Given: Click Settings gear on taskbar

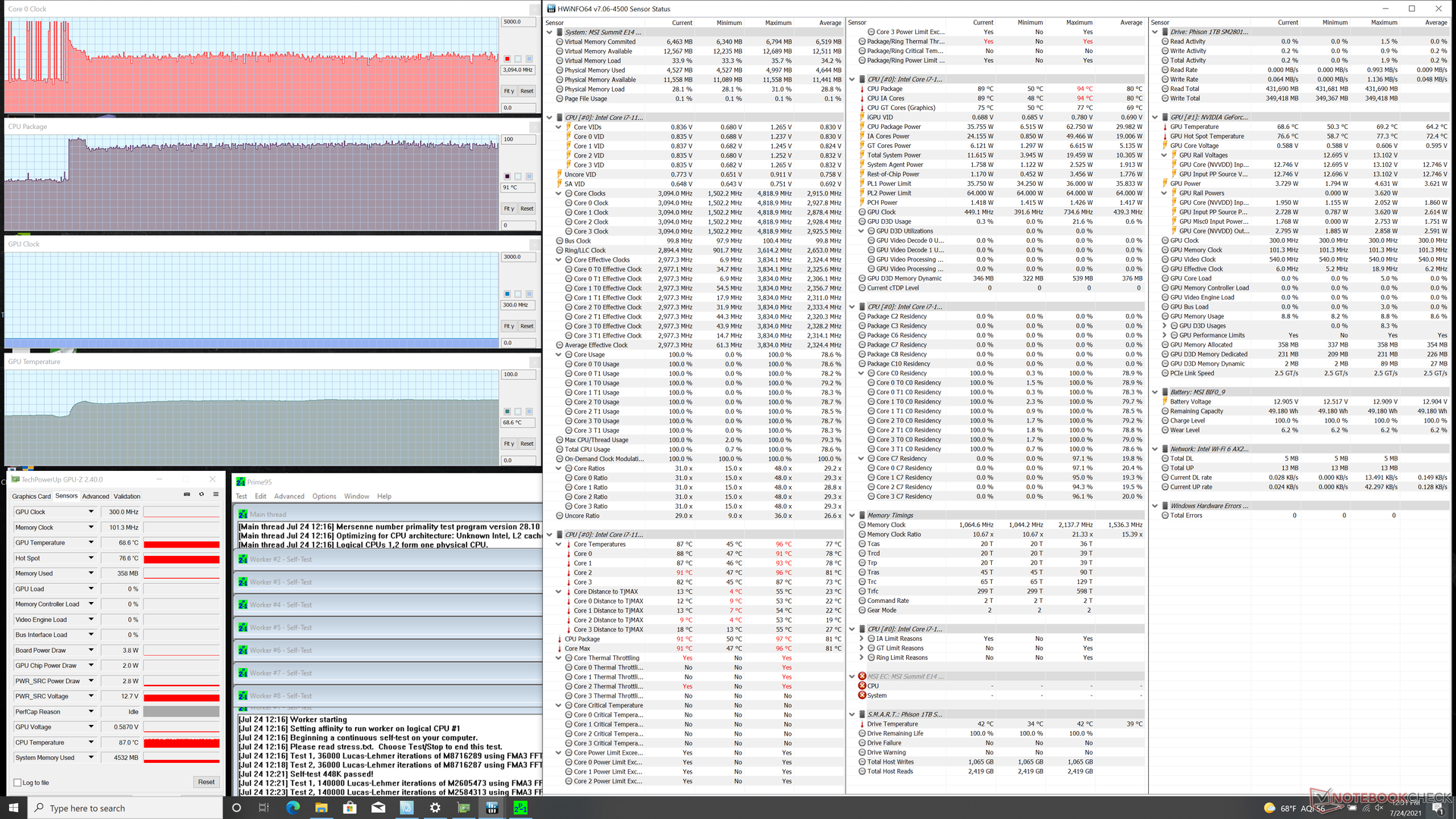Looking at the screenshot, I should point(435,808).
